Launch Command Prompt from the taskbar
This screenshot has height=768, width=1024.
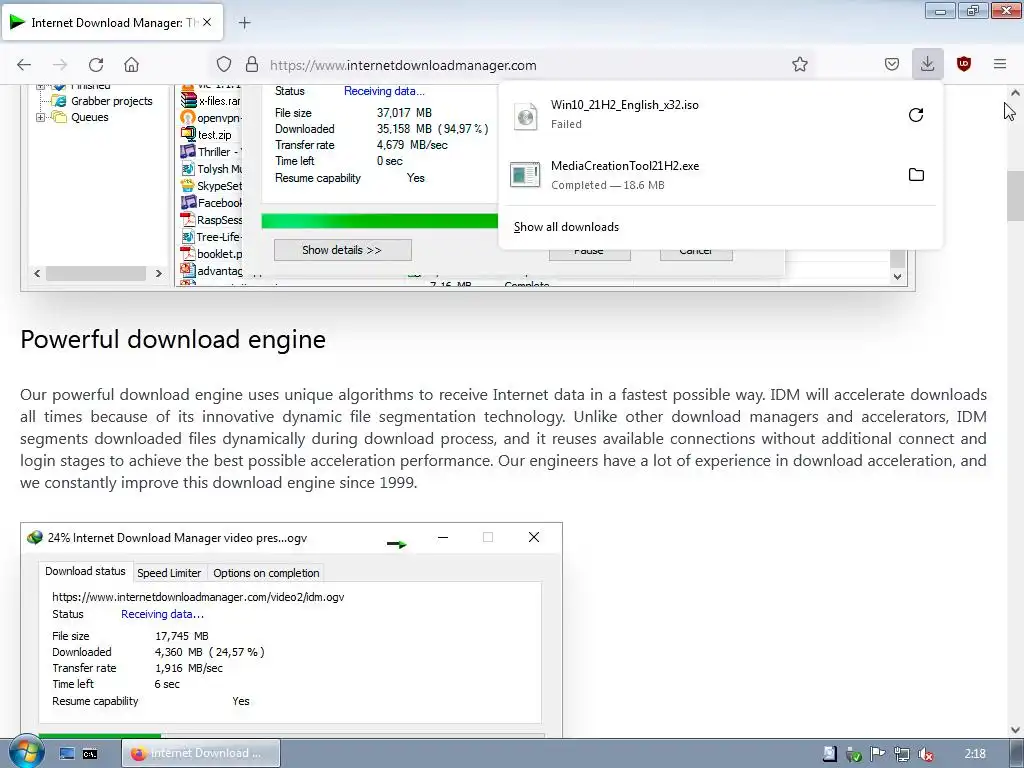click(90, 754)
